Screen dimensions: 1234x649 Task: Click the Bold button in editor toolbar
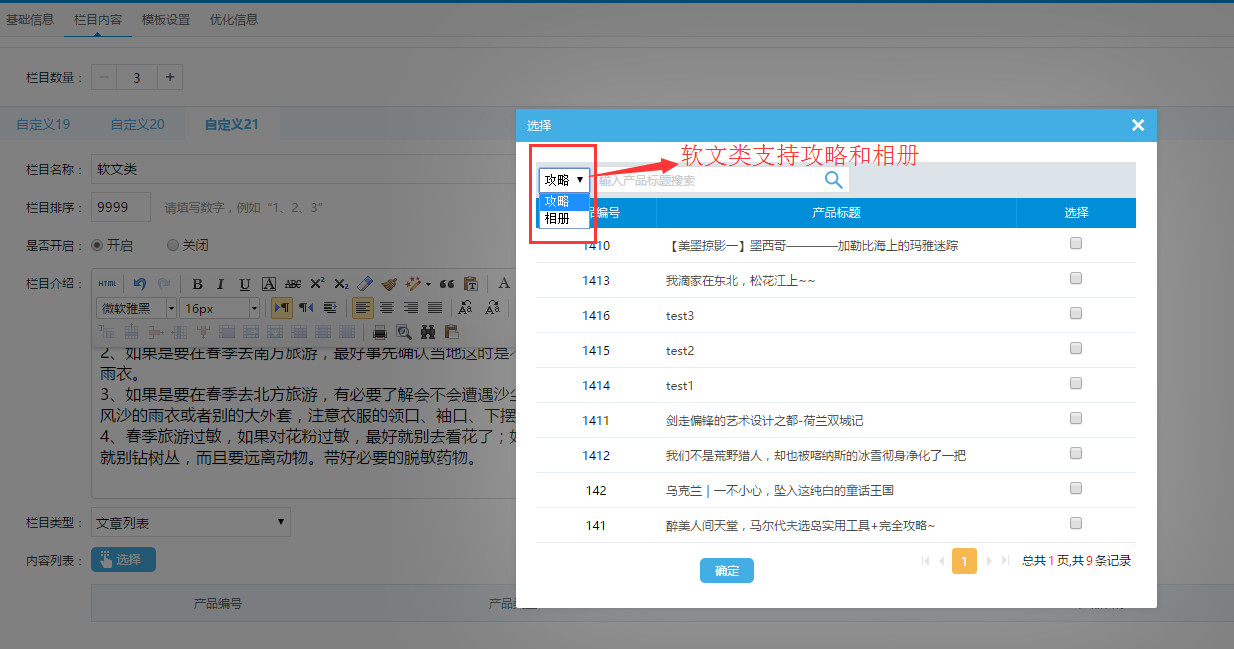[197, 284]
